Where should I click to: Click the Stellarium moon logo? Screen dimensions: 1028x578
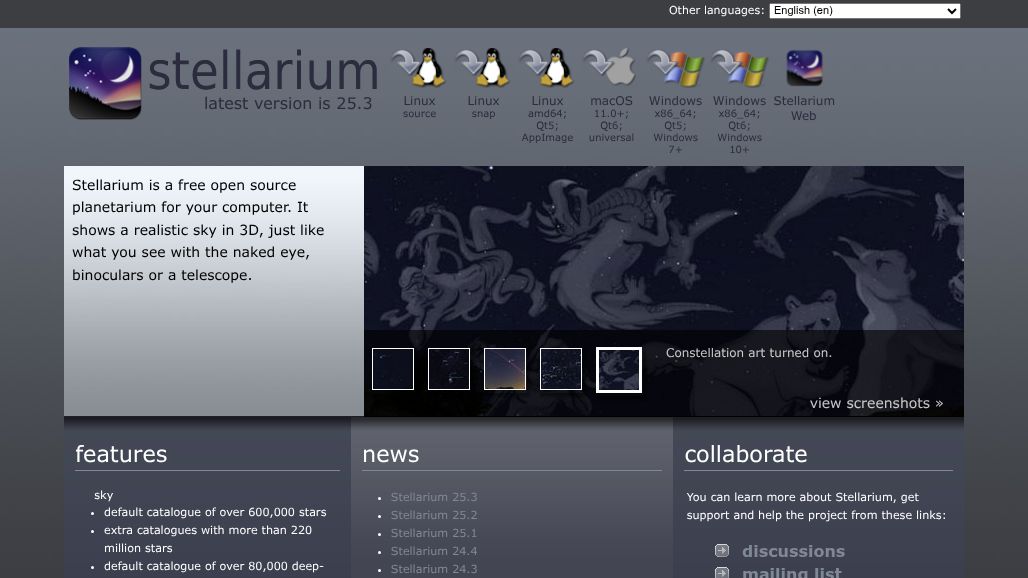(104, 83)
